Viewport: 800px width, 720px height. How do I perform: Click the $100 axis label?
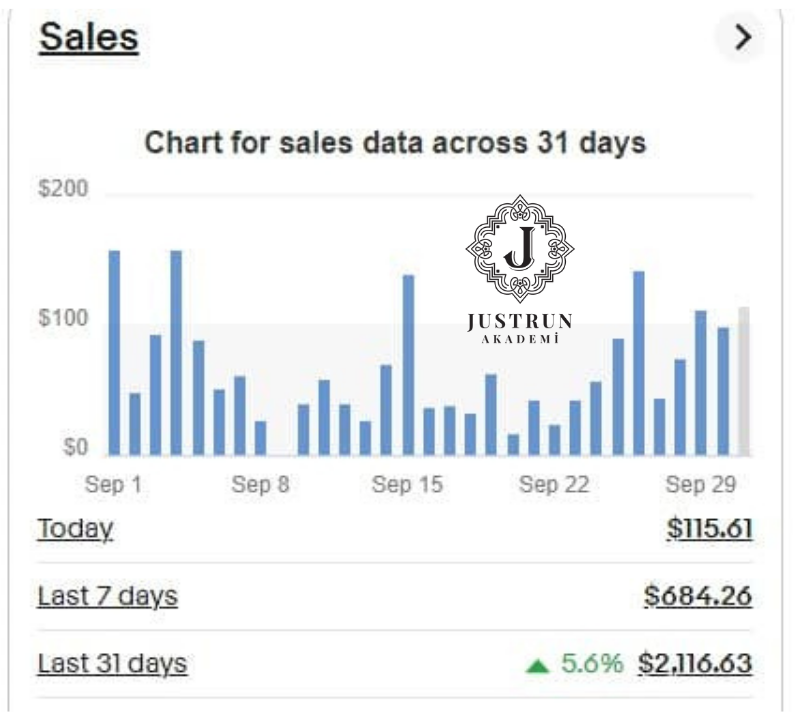[x=62, y=319]
